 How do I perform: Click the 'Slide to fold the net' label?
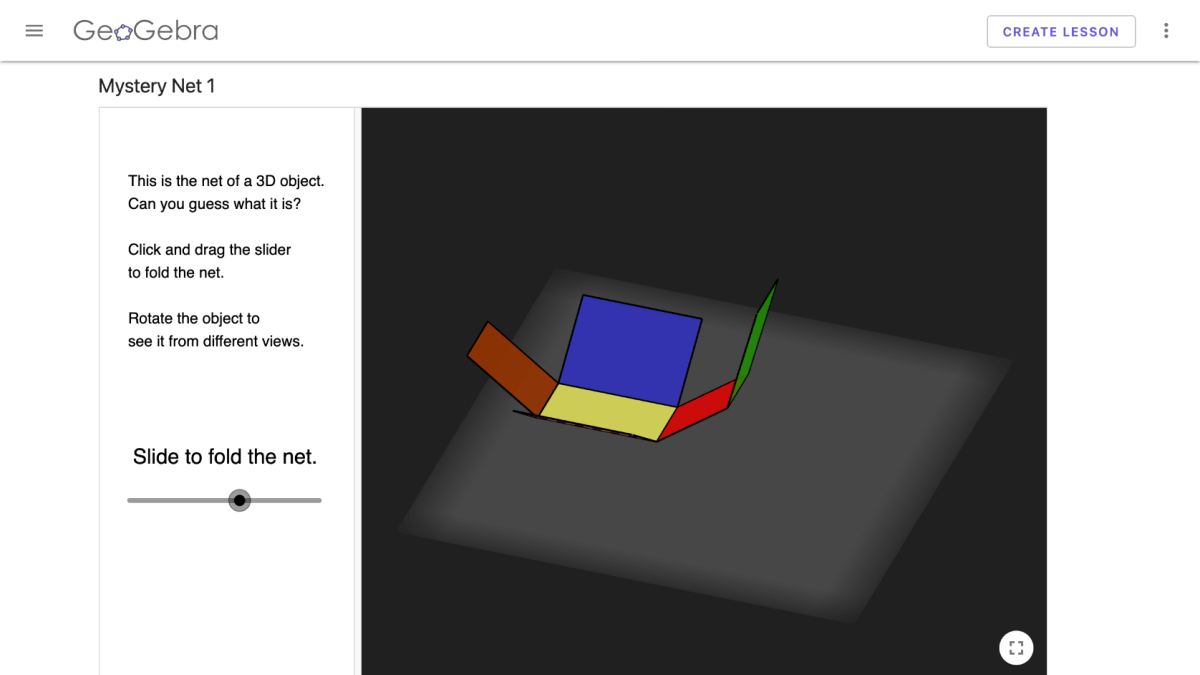[224, 456]
